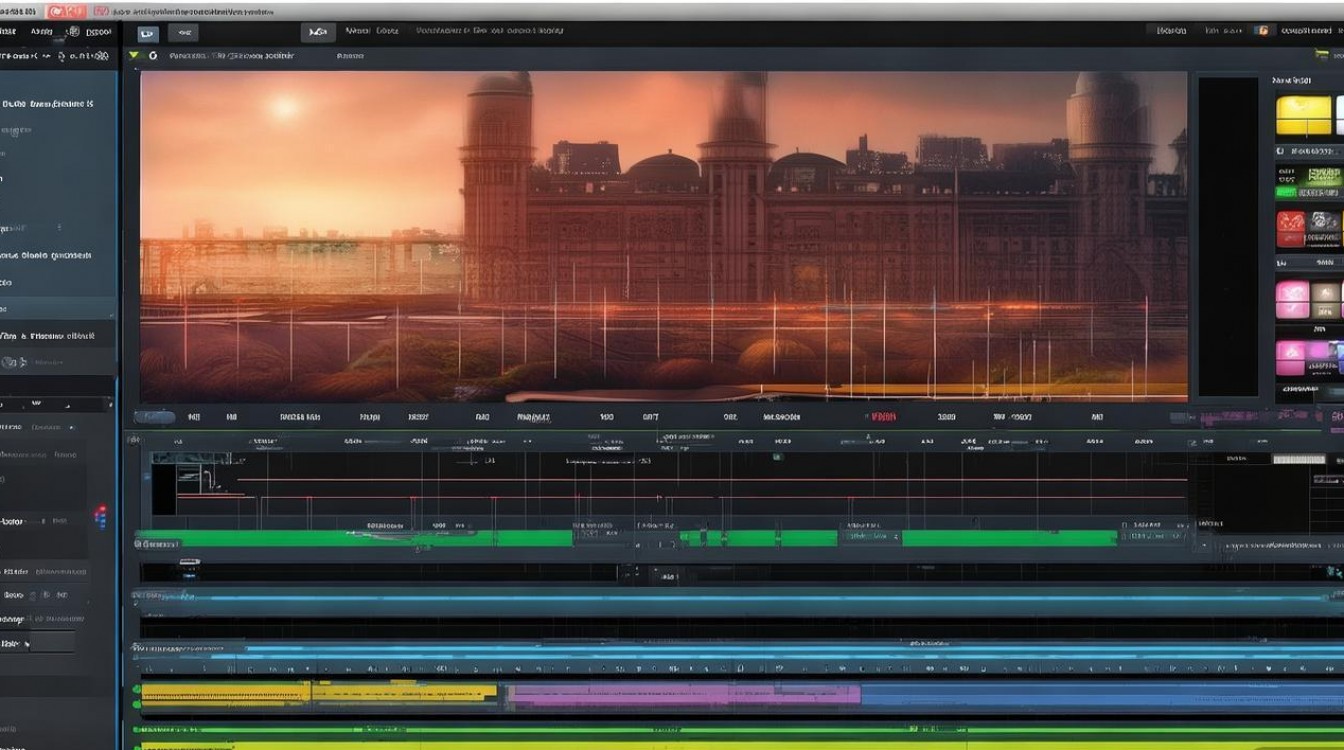
Task: Click the orange icon in top-right toolbar
Action: 1262,31
